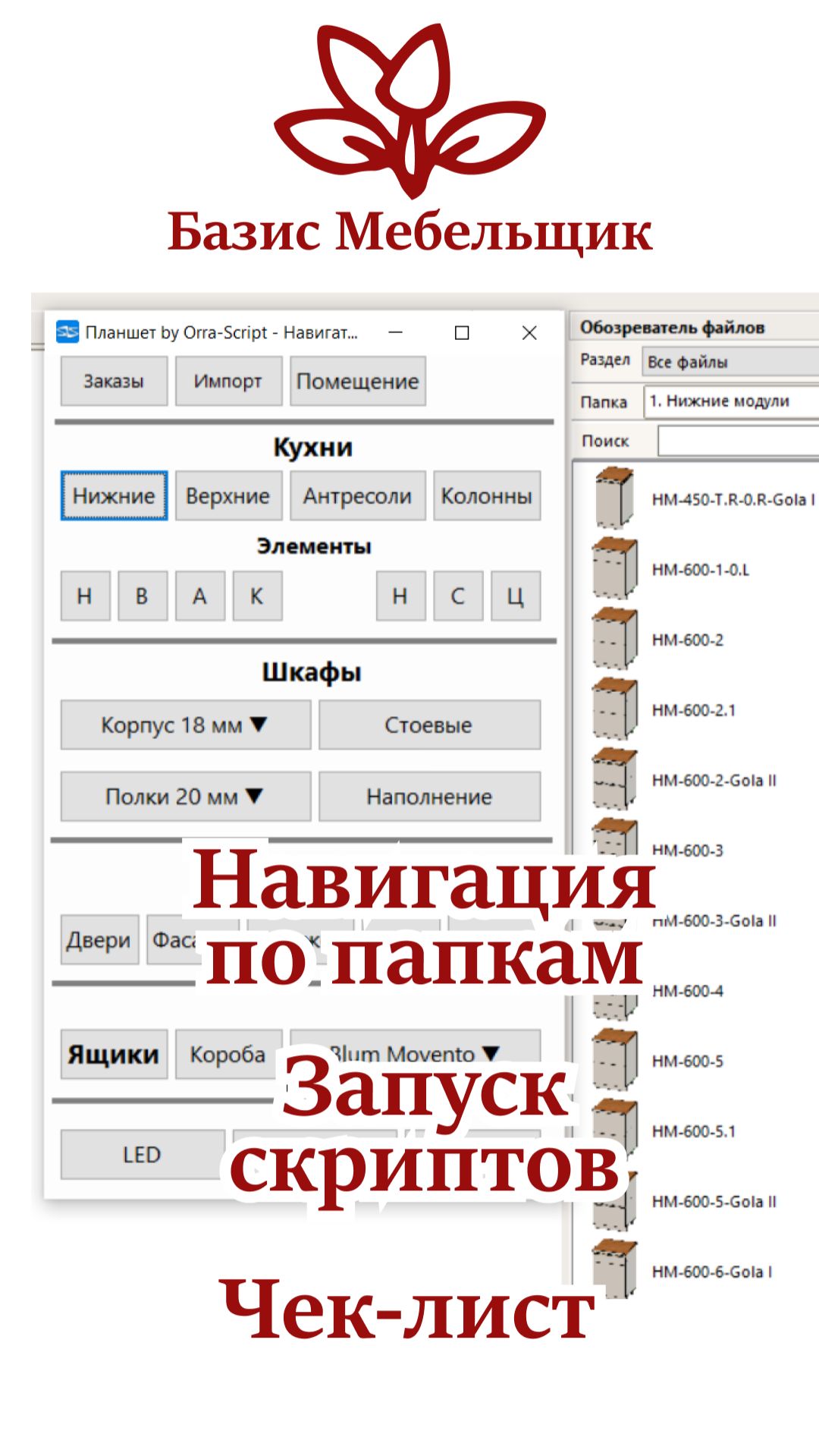Click the Импорт button

[228, 381]
